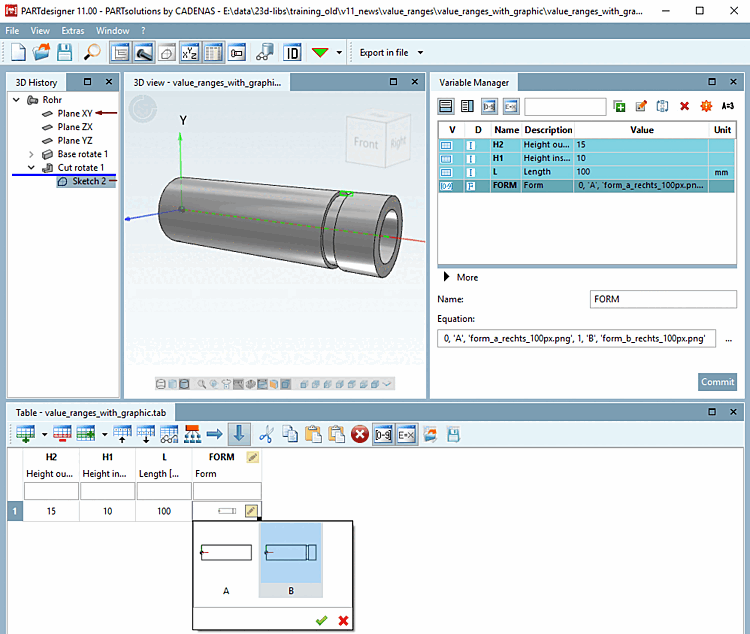Select form option A thumbnail
The image size is (750, 634).
(x=226, y=553)
